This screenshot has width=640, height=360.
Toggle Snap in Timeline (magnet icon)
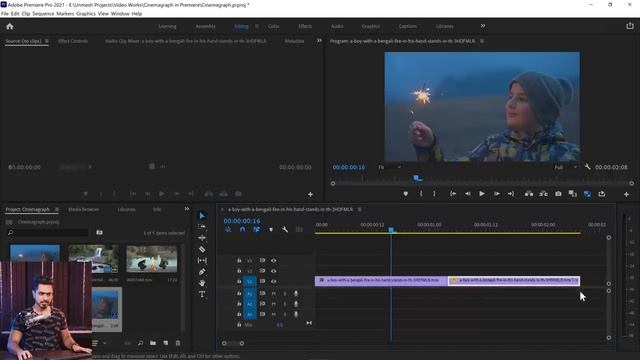coord(242,230)
